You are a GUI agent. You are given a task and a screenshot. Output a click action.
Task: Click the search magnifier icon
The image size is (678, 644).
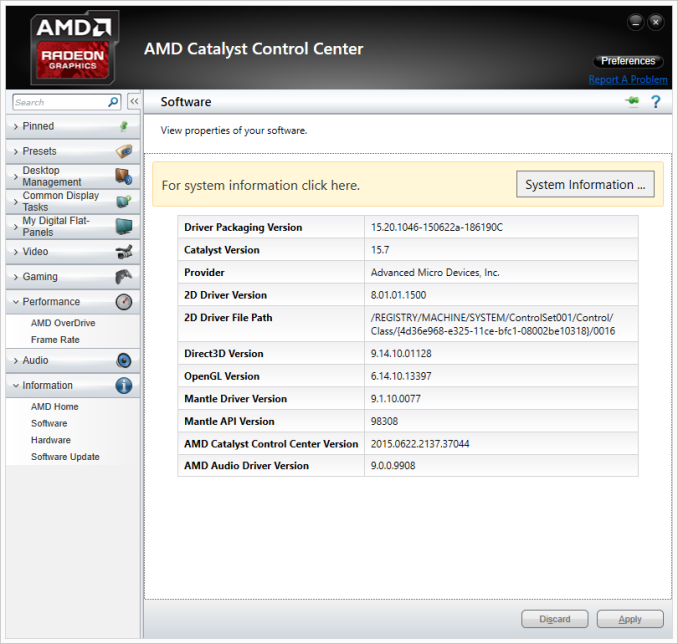pyautogui.click(x=113, y=102)
